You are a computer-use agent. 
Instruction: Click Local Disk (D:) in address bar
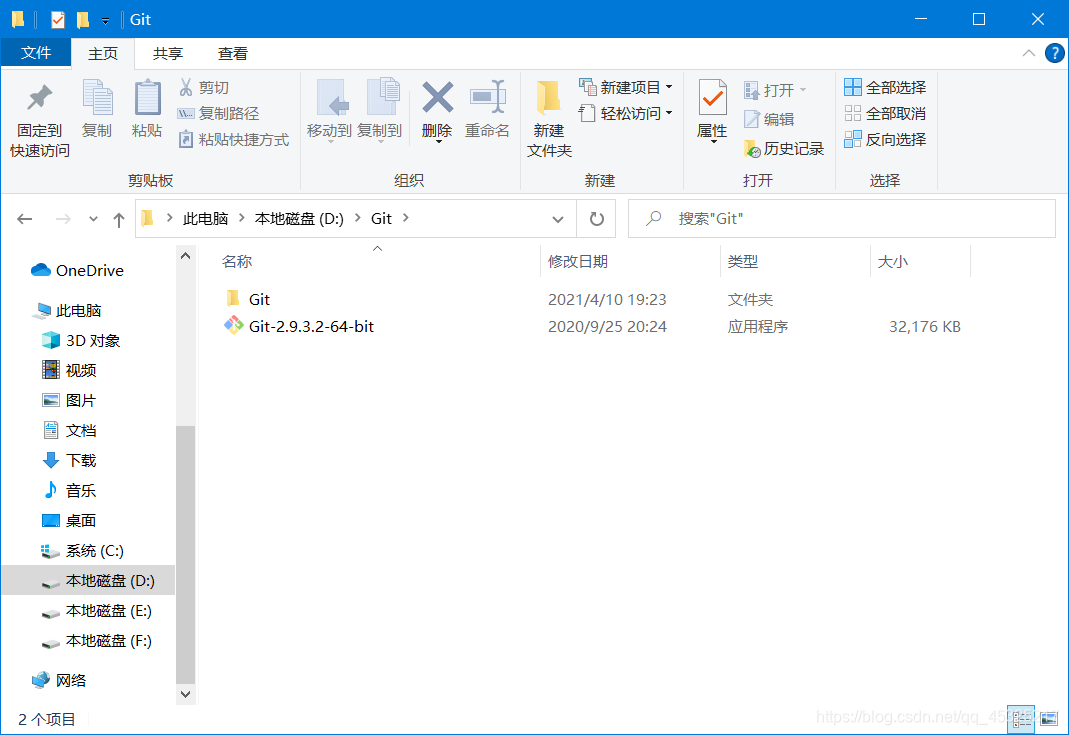[299, 219]
